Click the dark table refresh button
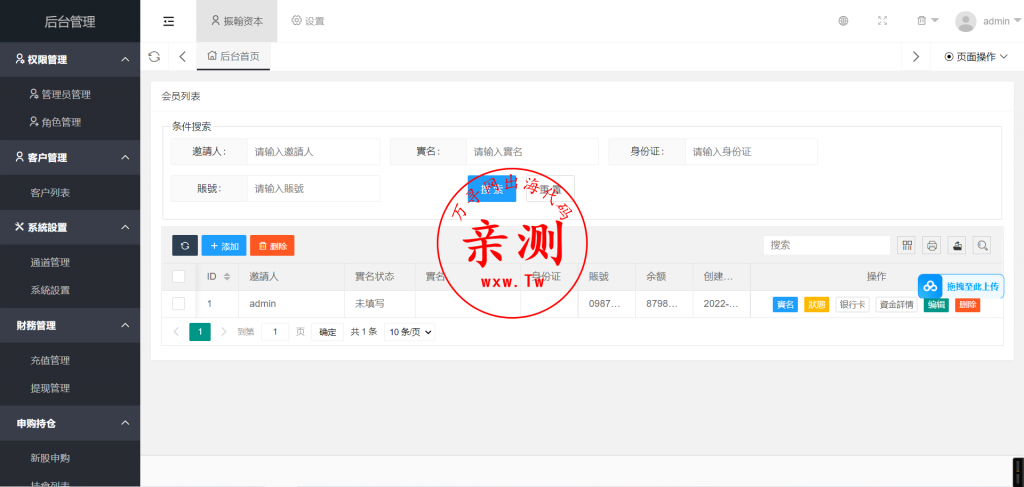 pos(185,245)
